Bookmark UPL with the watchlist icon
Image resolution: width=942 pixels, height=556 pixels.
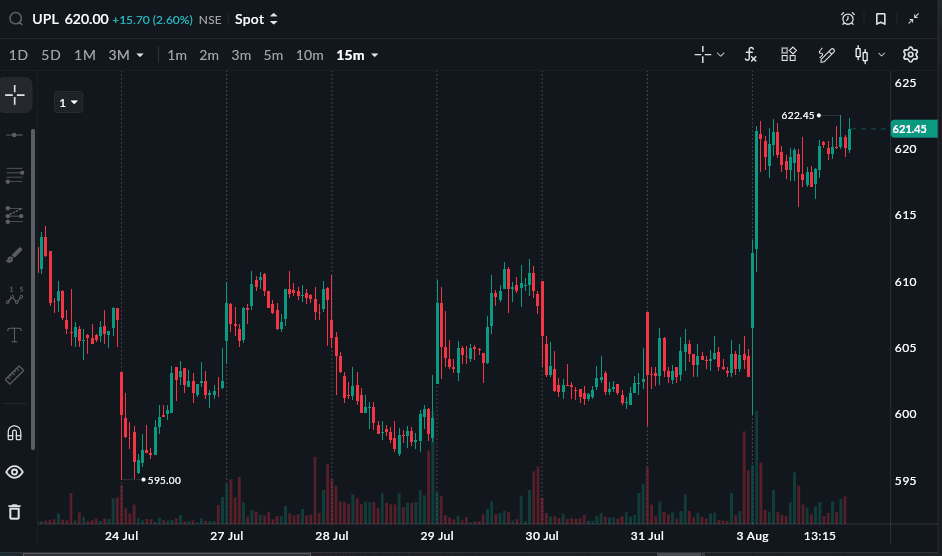pyautogui.click(x=881, y=19)
